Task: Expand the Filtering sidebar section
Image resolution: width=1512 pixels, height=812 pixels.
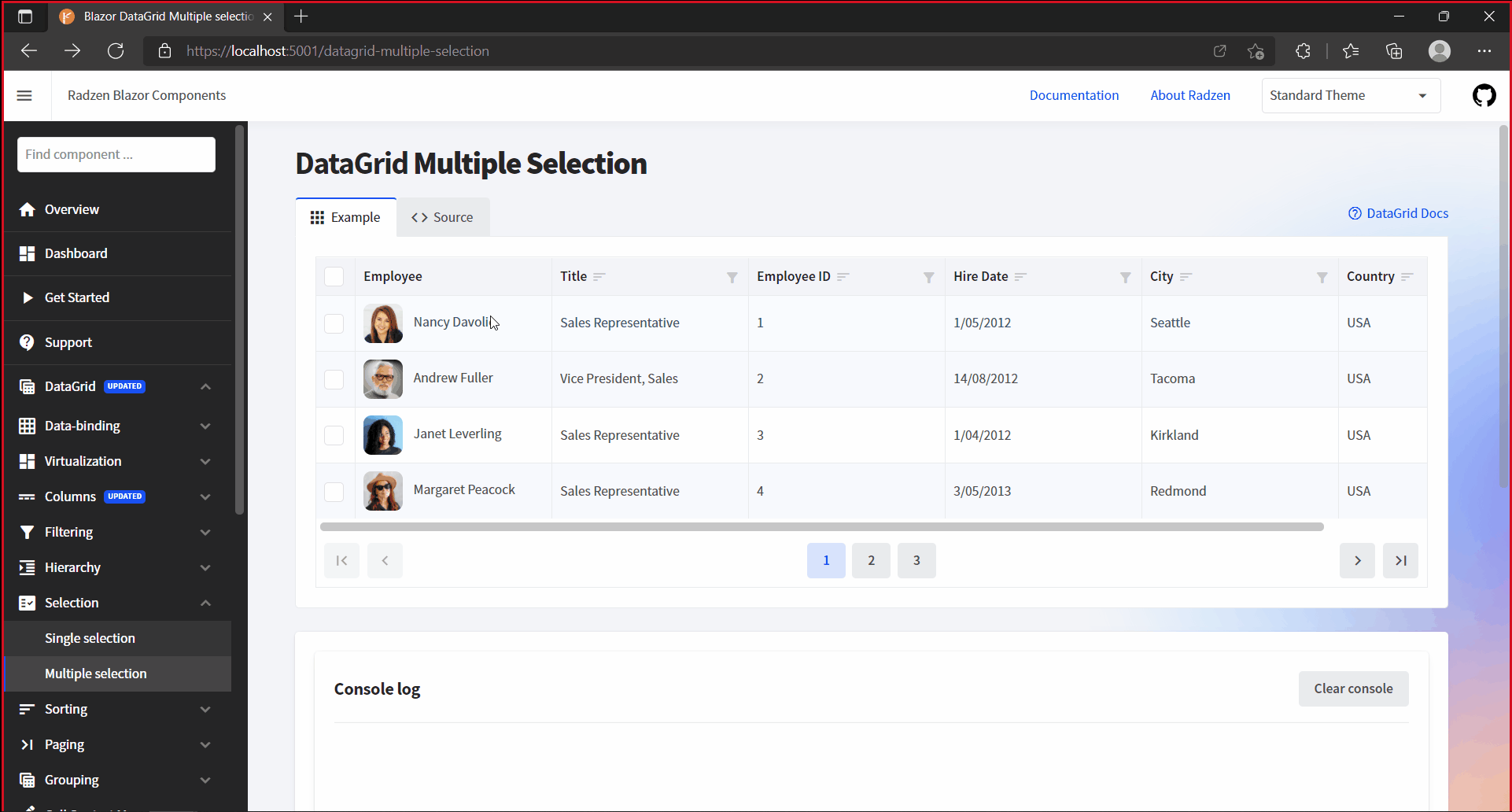Action: pos(205,532)
